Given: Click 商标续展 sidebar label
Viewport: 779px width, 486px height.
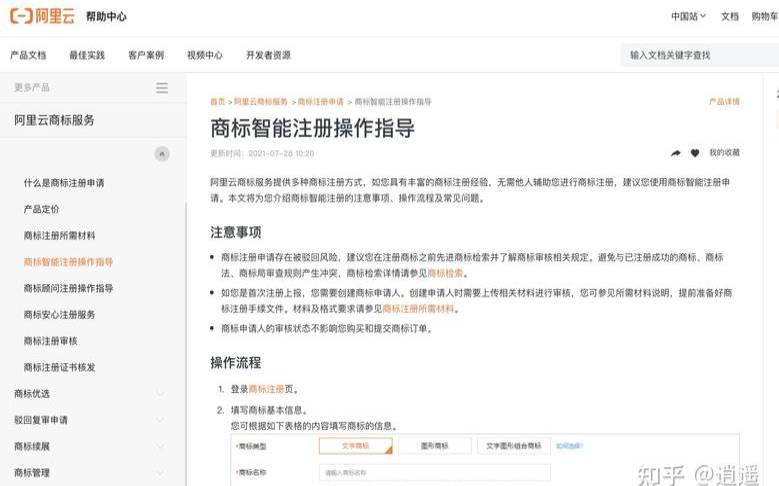Looking at the screenshot, I should pyautogui.click(x=32, y=446).
